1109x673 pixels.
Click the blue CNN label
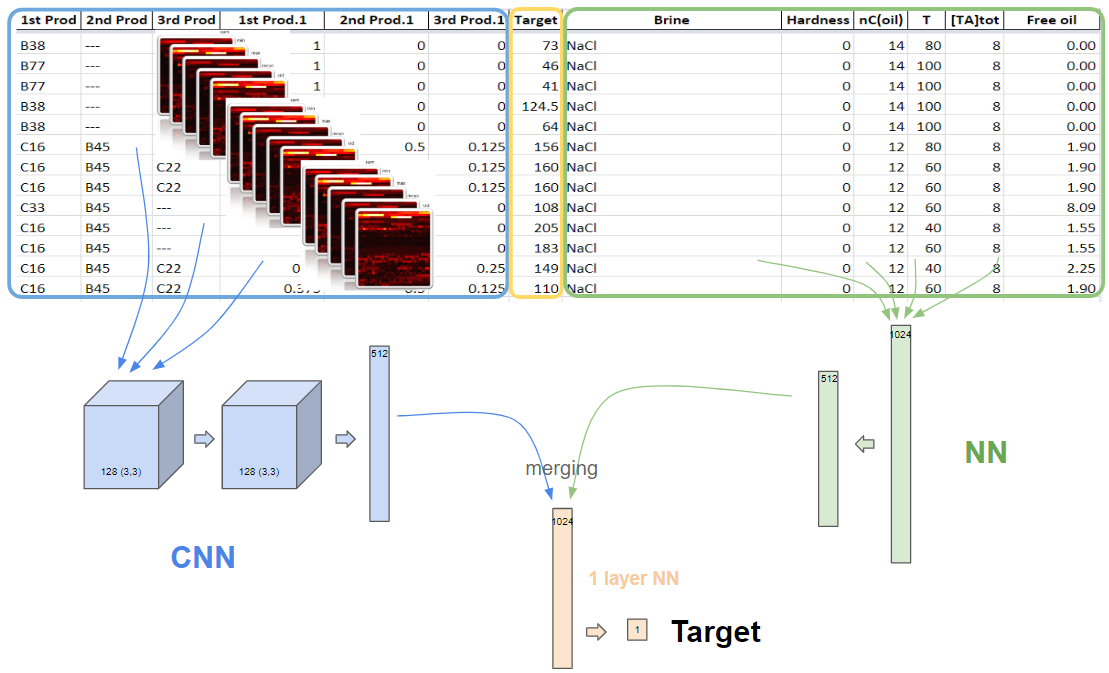(x=203, y=557)
